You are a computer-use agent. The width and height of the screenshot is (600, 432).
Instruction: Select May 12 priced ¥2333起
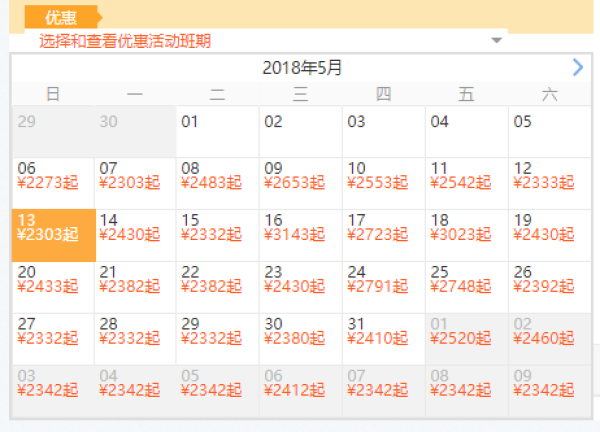[x=550, y=183]
